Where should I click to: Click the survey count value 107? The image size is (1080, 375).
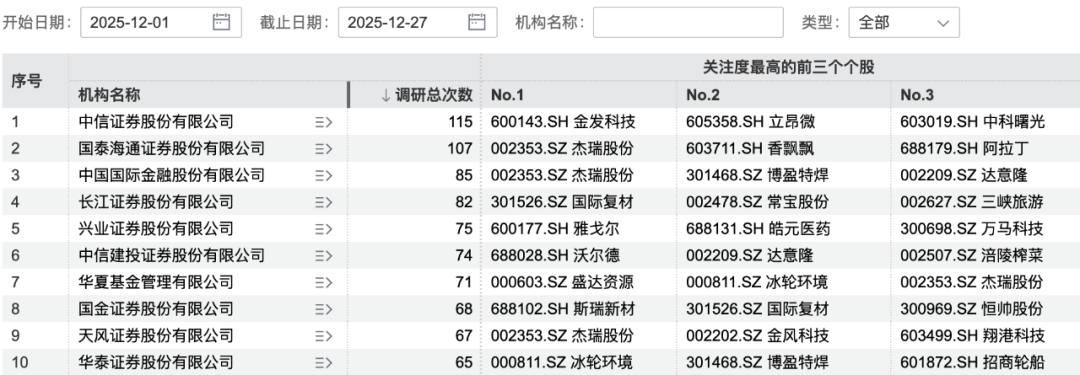pyautogui.click(x=461, y=149)
